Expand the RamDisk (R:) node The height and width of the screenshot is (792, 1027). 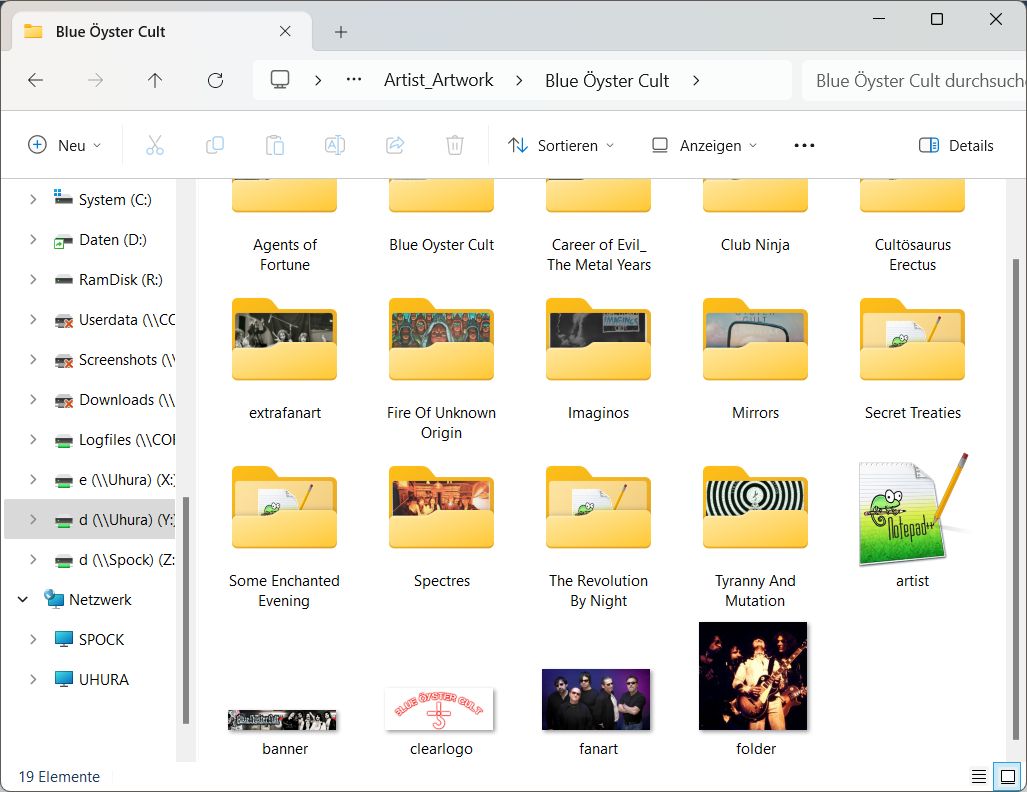click(x=33, y=279)
